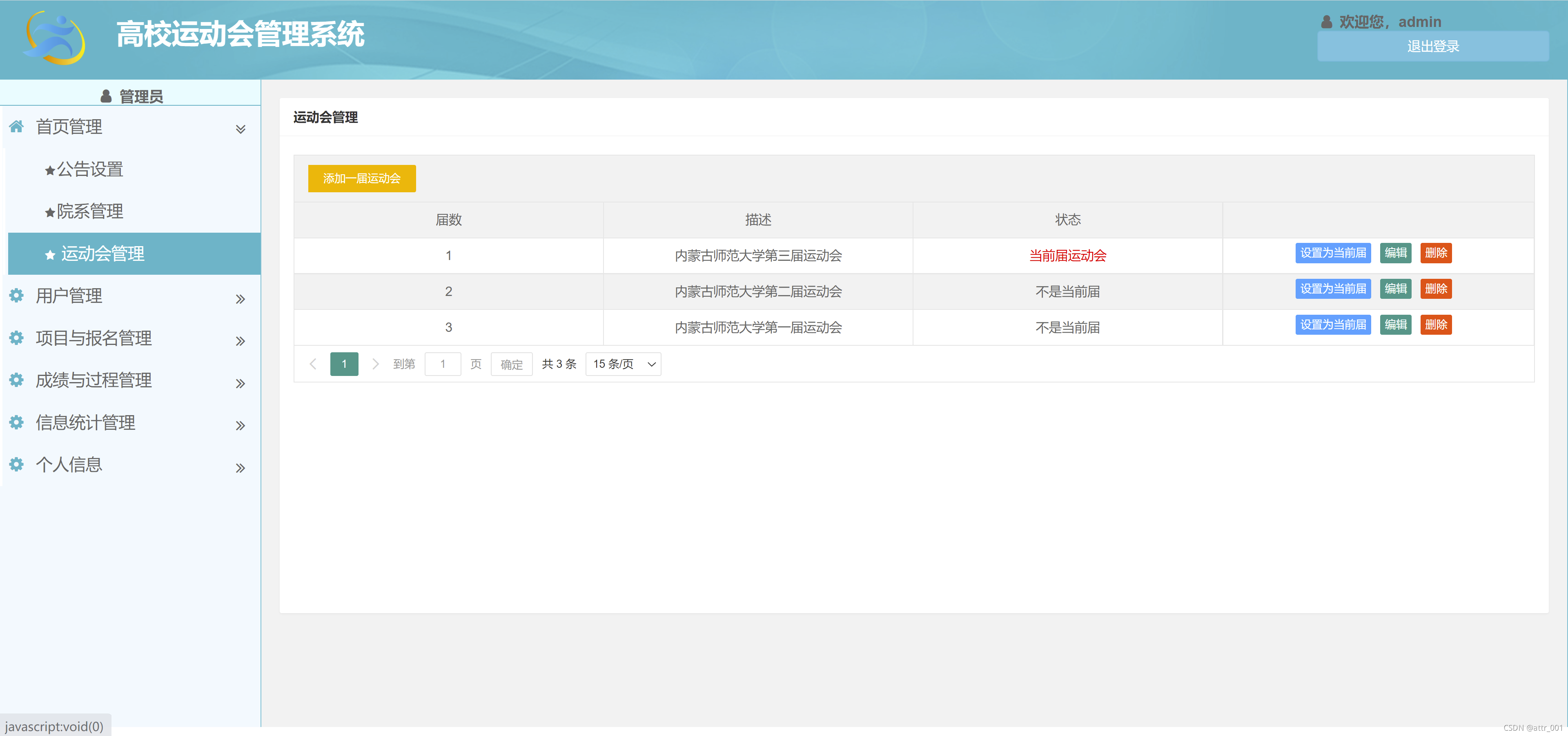Click the system logo icon

pos(54,38)
